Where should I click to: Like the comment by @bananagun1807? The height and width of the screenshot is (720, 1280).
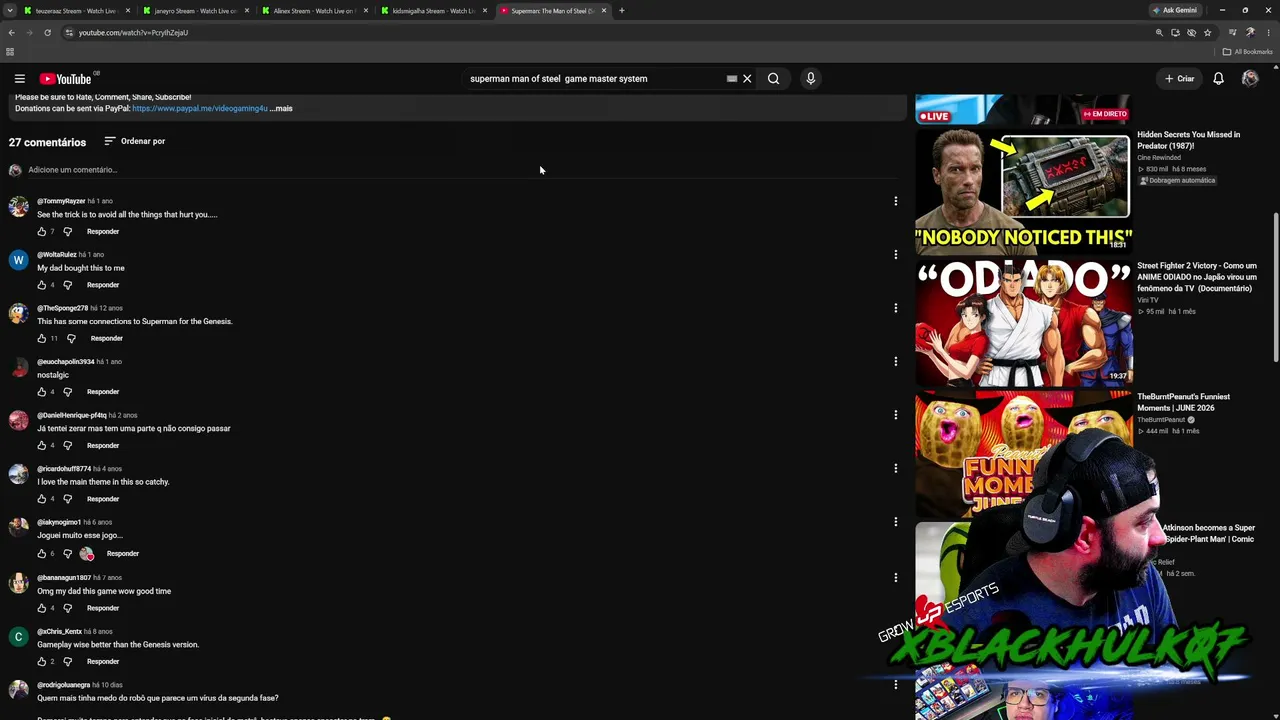click(42, 608)
